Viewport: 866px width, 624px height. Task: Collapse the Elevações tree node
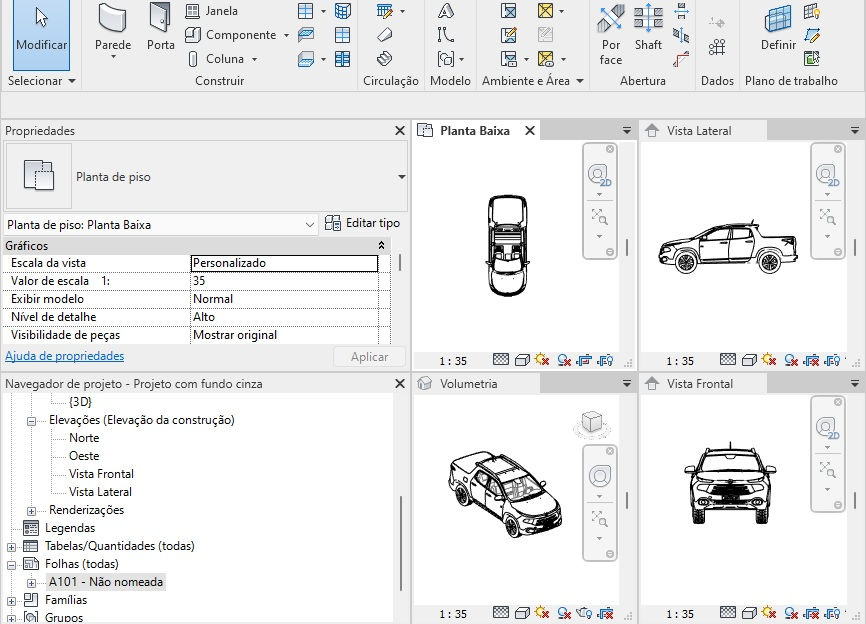pyautogui.click(x=31, y=421)
